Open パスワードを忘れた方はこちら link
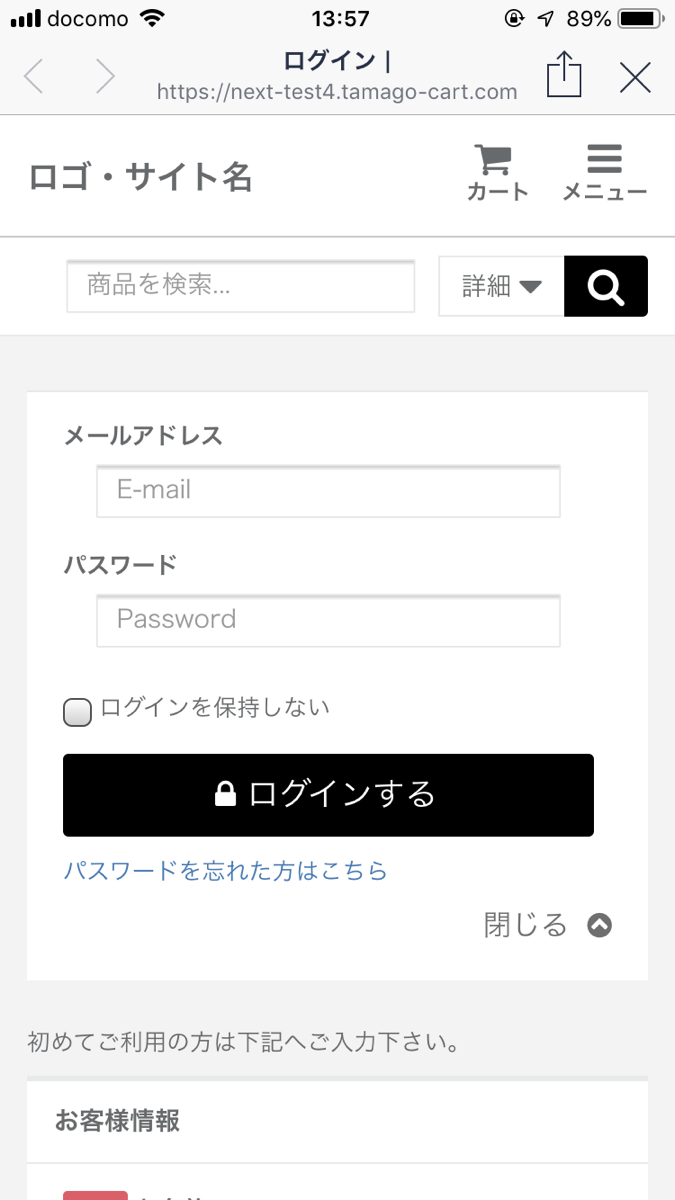The width and height of the screenshot is (675, 1200). pyautogui.click(x=225, y=871)
